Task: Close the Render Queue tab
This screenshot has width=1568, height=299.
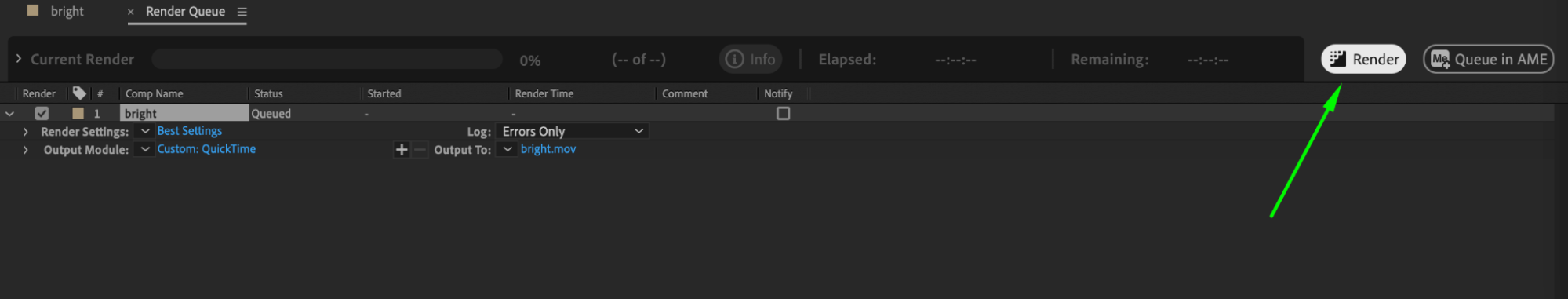Action: [130, 12]
